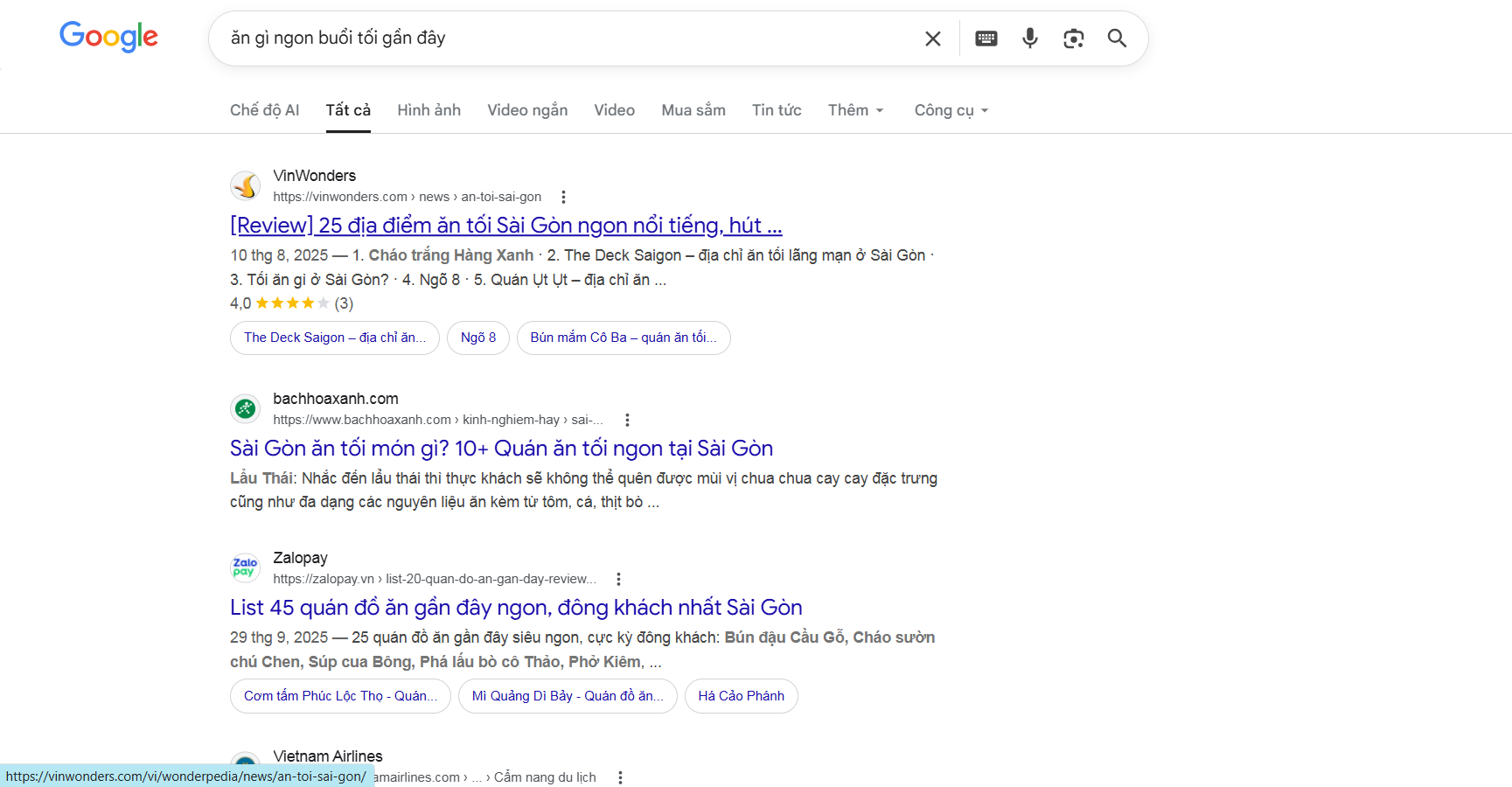Expand the Công cụ tools dropdown
Viewport: 1512px width, 787px height.
(x=951, y=110)
